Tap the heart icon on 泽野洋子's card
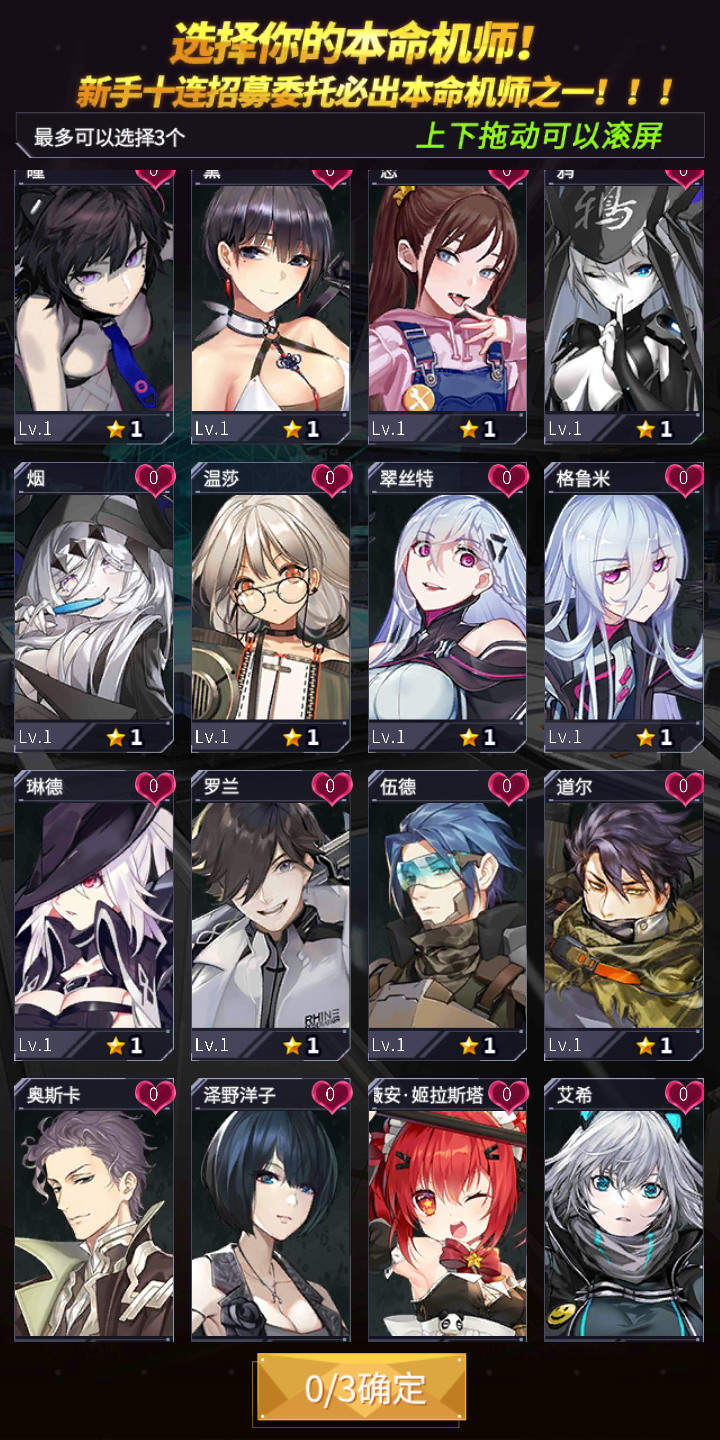The height and width of the screenshot is (1440, 720). 330,1095
